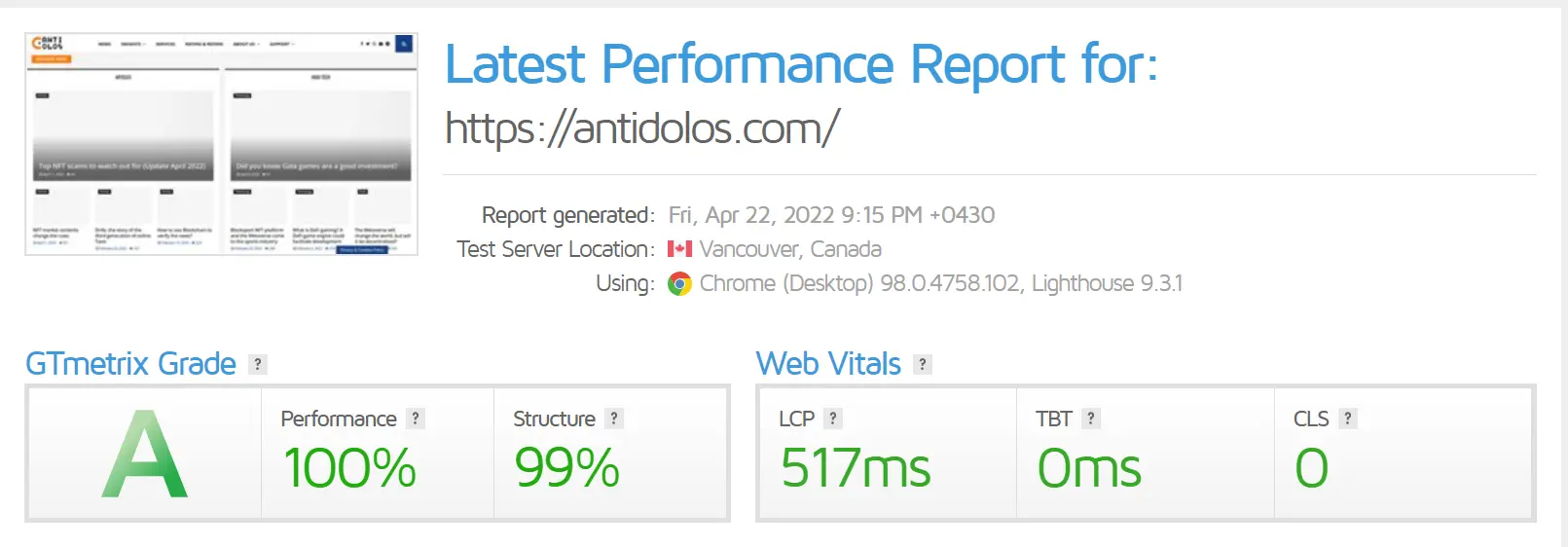Click the https://antidolos.com/ URL link
The image size is (1568, 547).
[642, 128]
